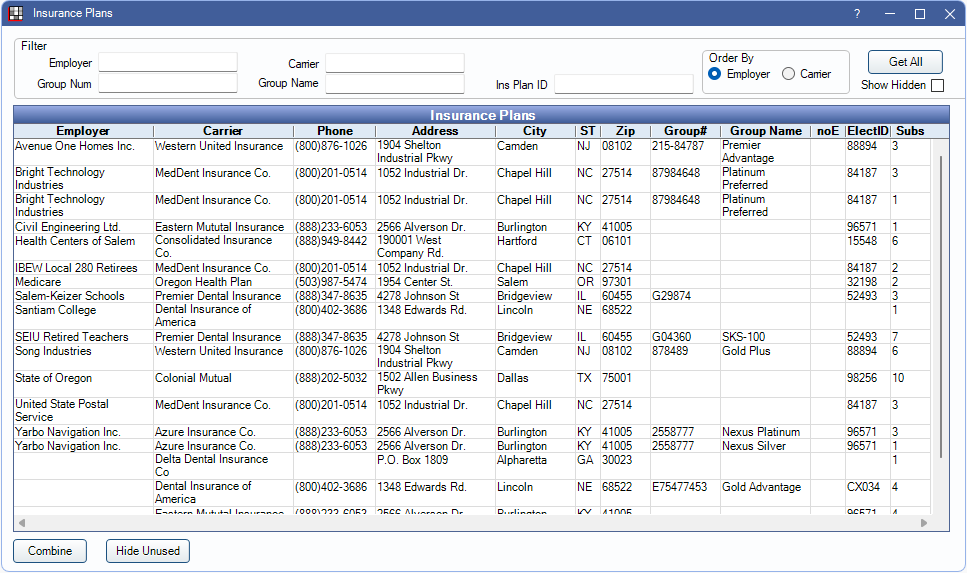Select Civil Engineering Ltd. employer row
Viewport: 967px width, 573px height.
[472, 227]
